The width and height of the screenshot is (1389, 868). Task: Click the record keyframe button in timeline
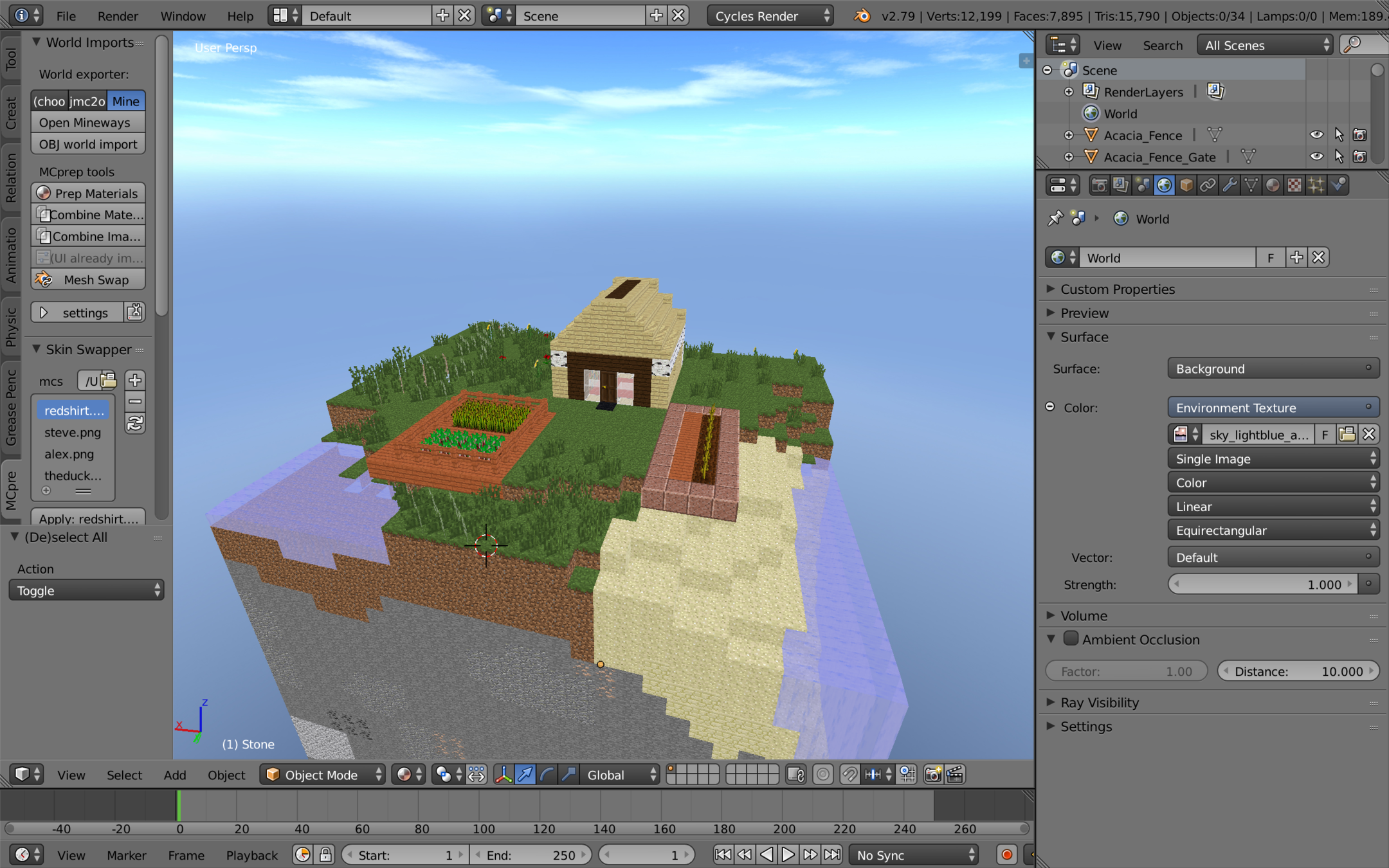tap(1006, 854)
